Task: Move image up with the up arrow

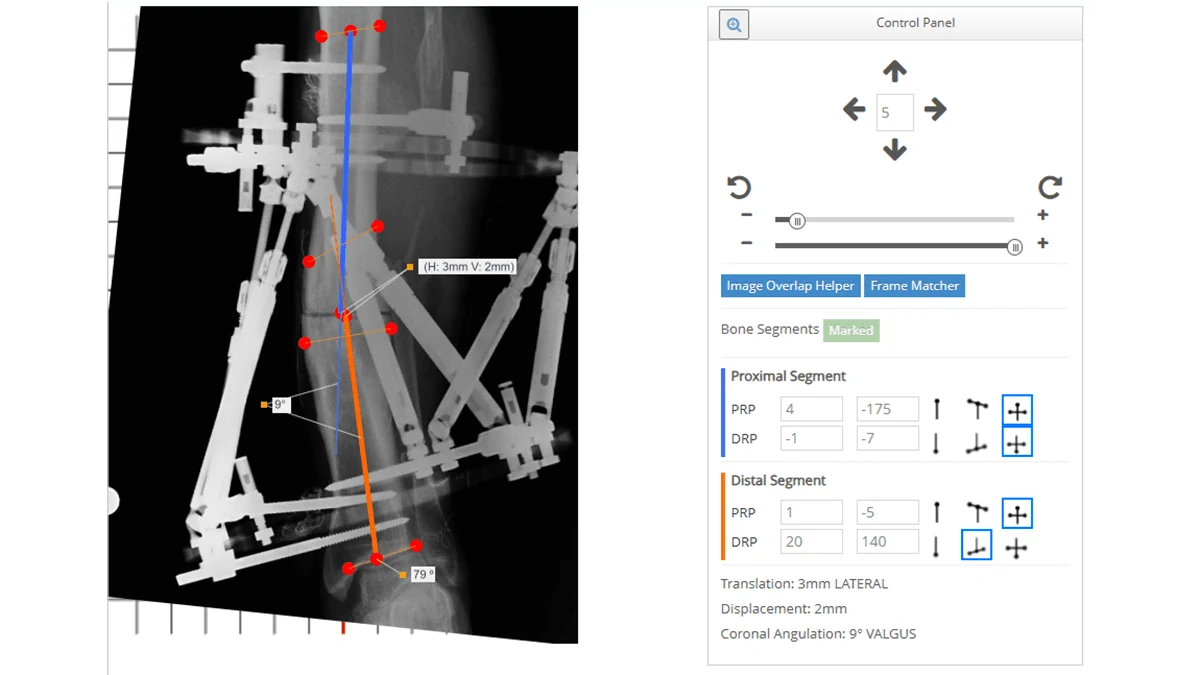Action: (895, 71)
